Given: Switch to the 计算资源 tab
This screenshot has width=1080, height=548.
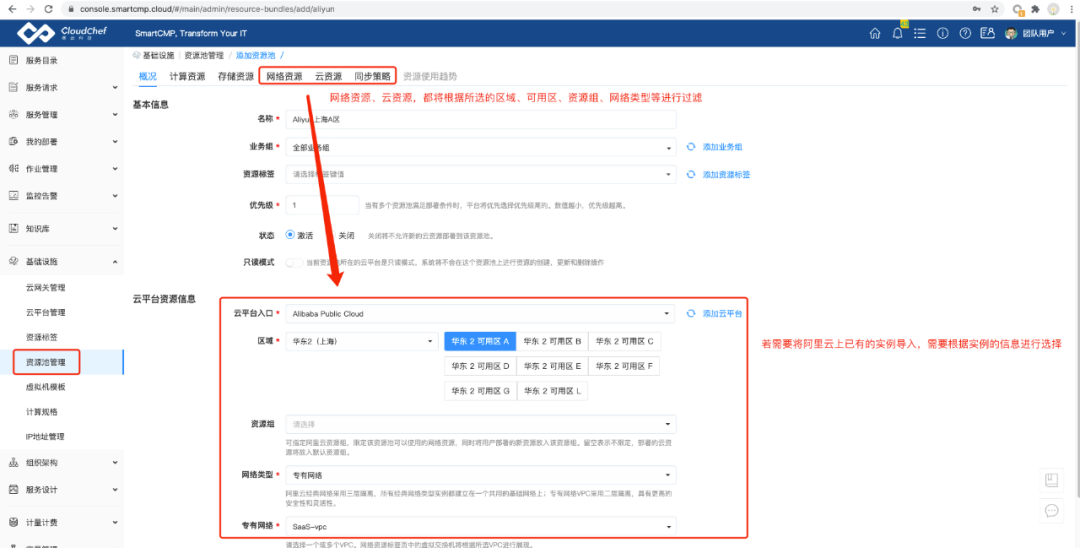Looking at the screenshot, I should coord(187,76).
